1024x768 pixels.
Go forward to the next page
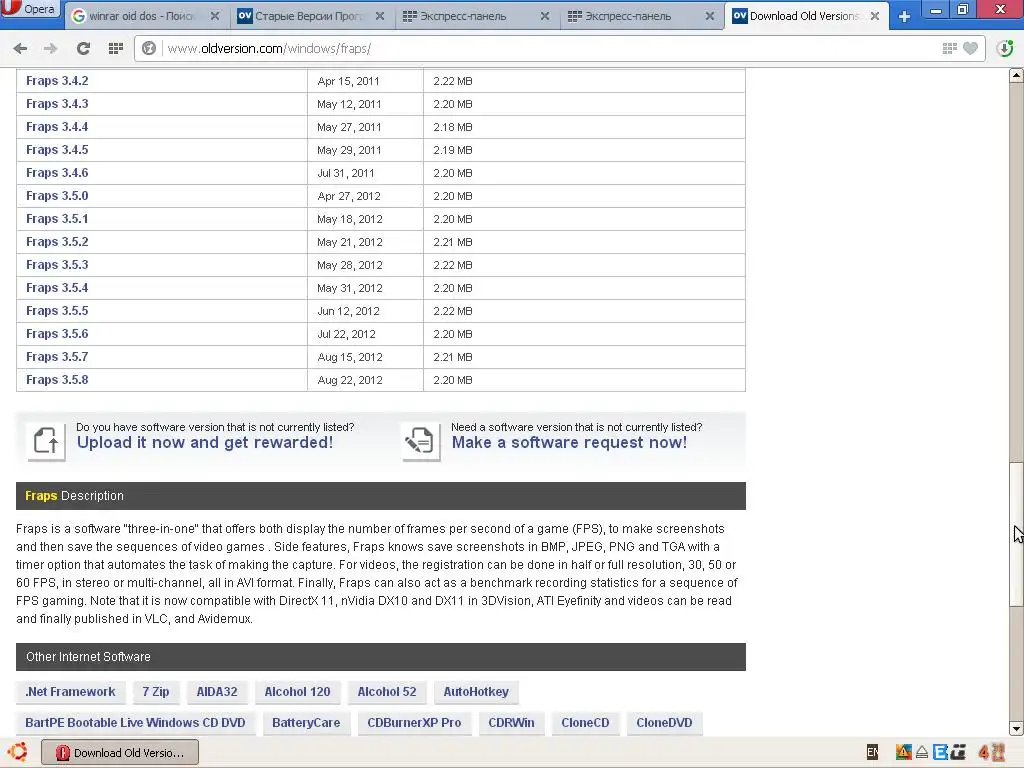50,48
